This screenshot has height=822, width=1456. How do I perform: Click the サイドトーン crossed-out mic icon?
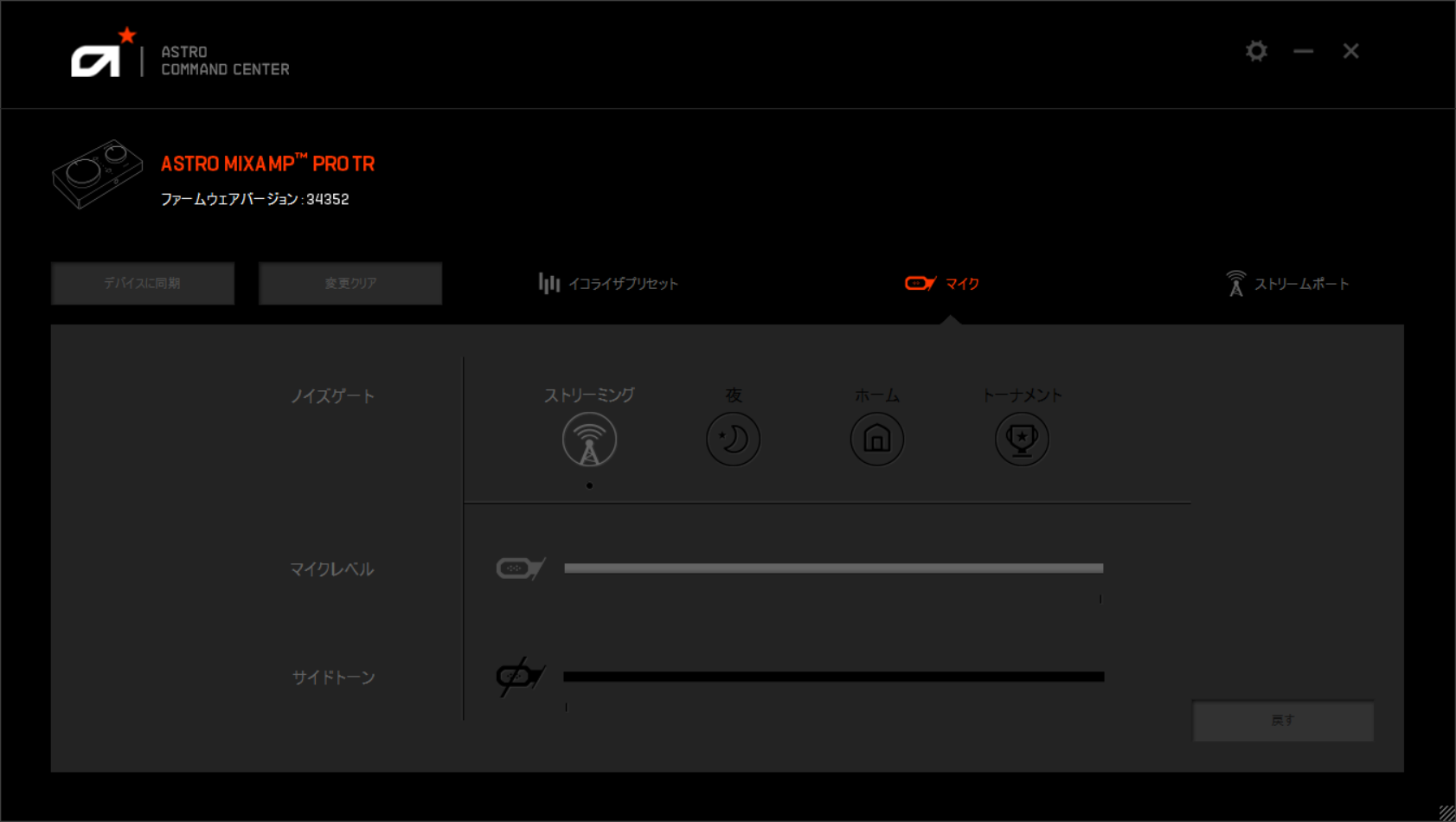pyautogui.click(x=520, y=677)
